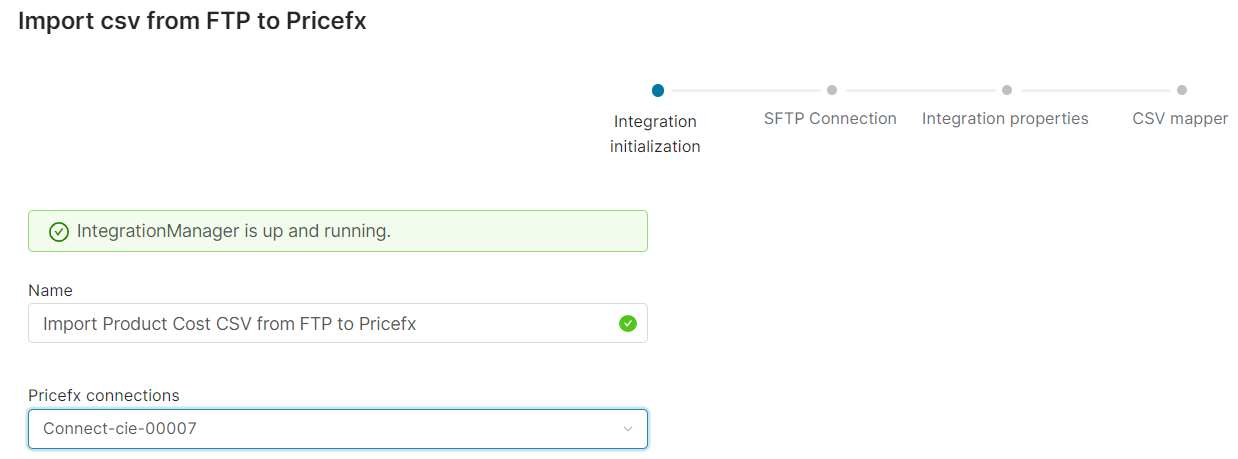1238x459 pixels.
Task: Click the Name field label
Action: pos(50,290)
